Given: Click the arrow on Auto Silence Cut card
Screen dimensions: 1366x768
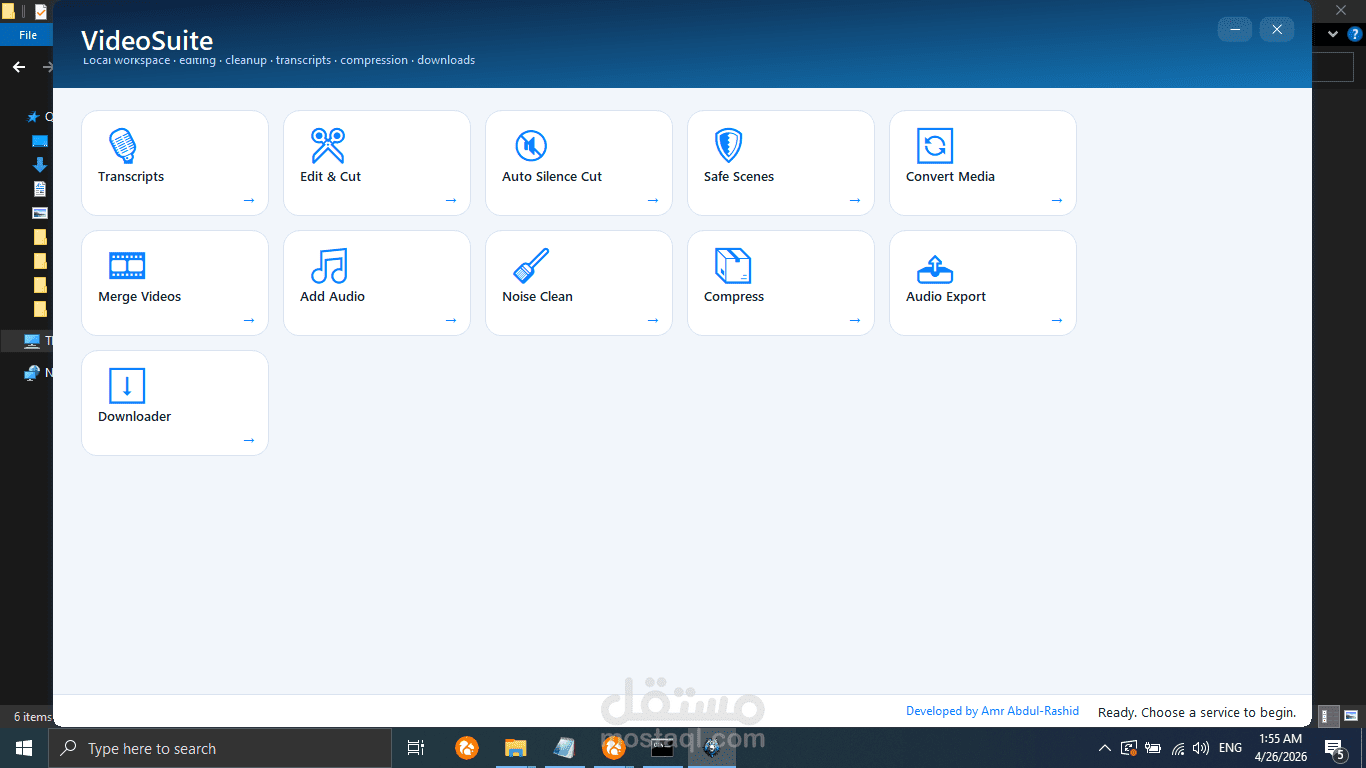Looking at the screenshot, I should tap(653, 200).
